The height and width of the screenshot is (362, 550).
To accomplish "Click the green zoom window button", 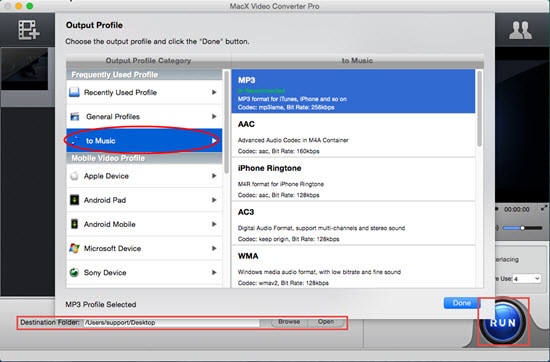I will point(29,6).
